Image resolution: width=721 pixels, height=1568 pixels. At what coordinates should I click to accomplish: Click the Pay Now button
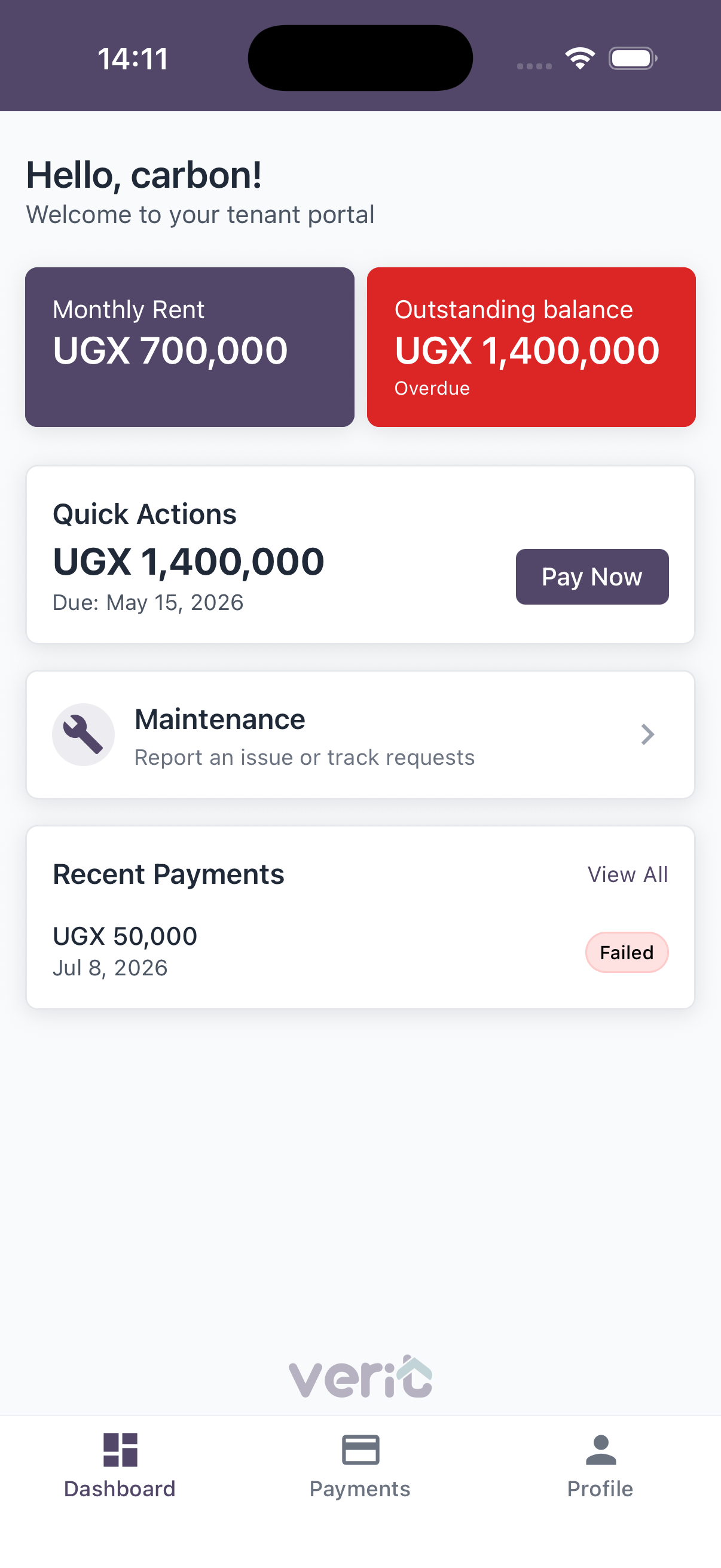592,576
